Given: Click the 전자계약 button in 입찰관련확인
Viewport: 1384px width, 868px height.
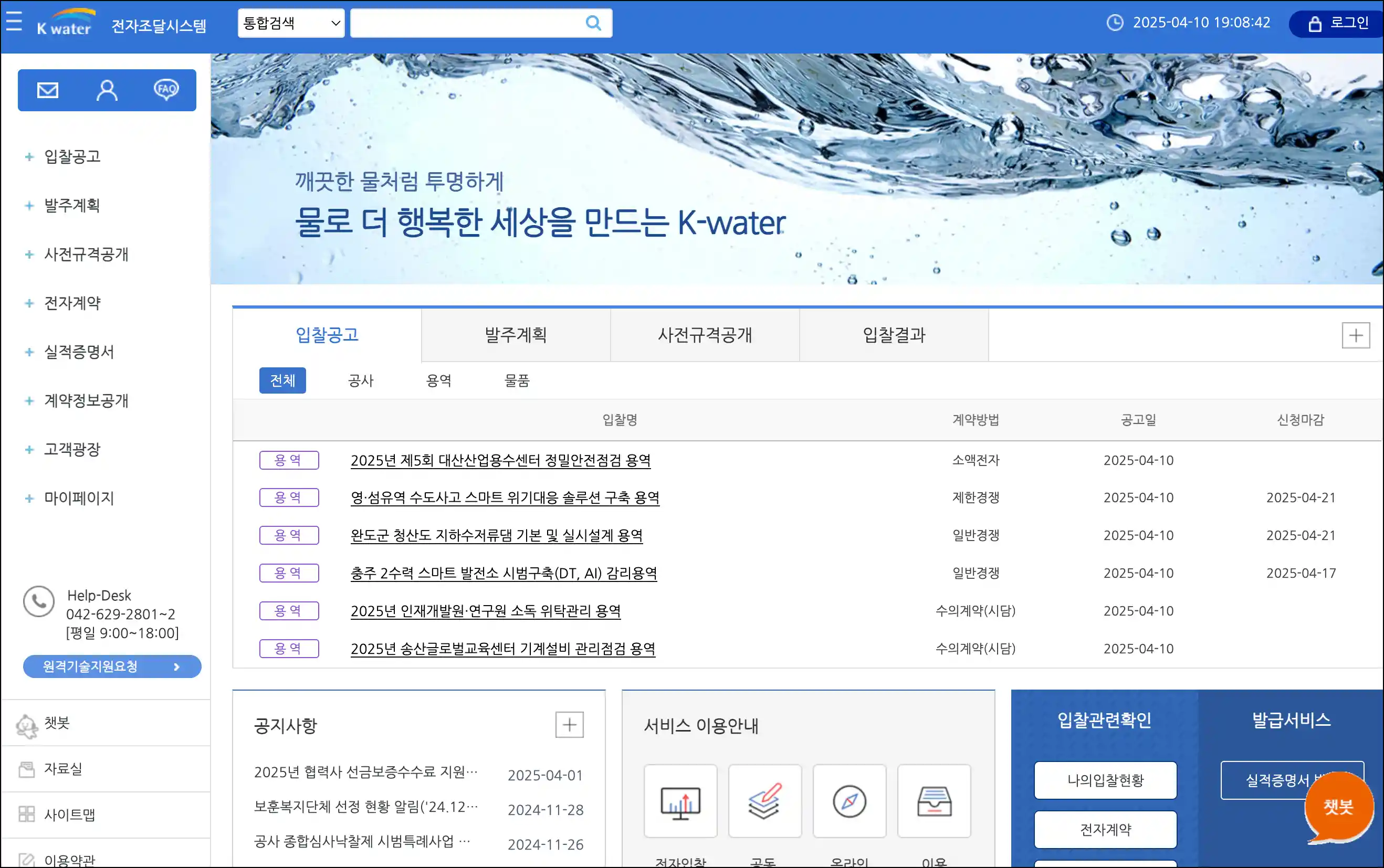Looking at the screenshot, I should [1106, 829].
